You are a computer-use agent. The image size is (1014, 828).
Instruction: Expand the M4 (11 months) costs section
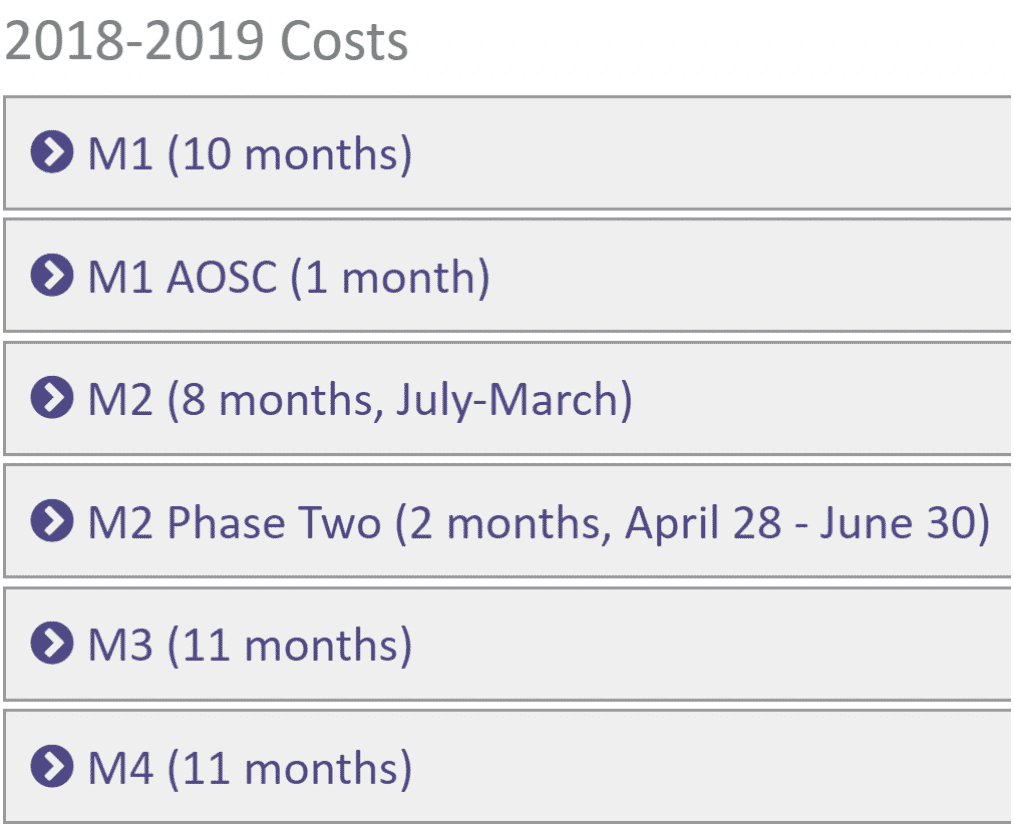pyautogui.click(x=507, y=767)
